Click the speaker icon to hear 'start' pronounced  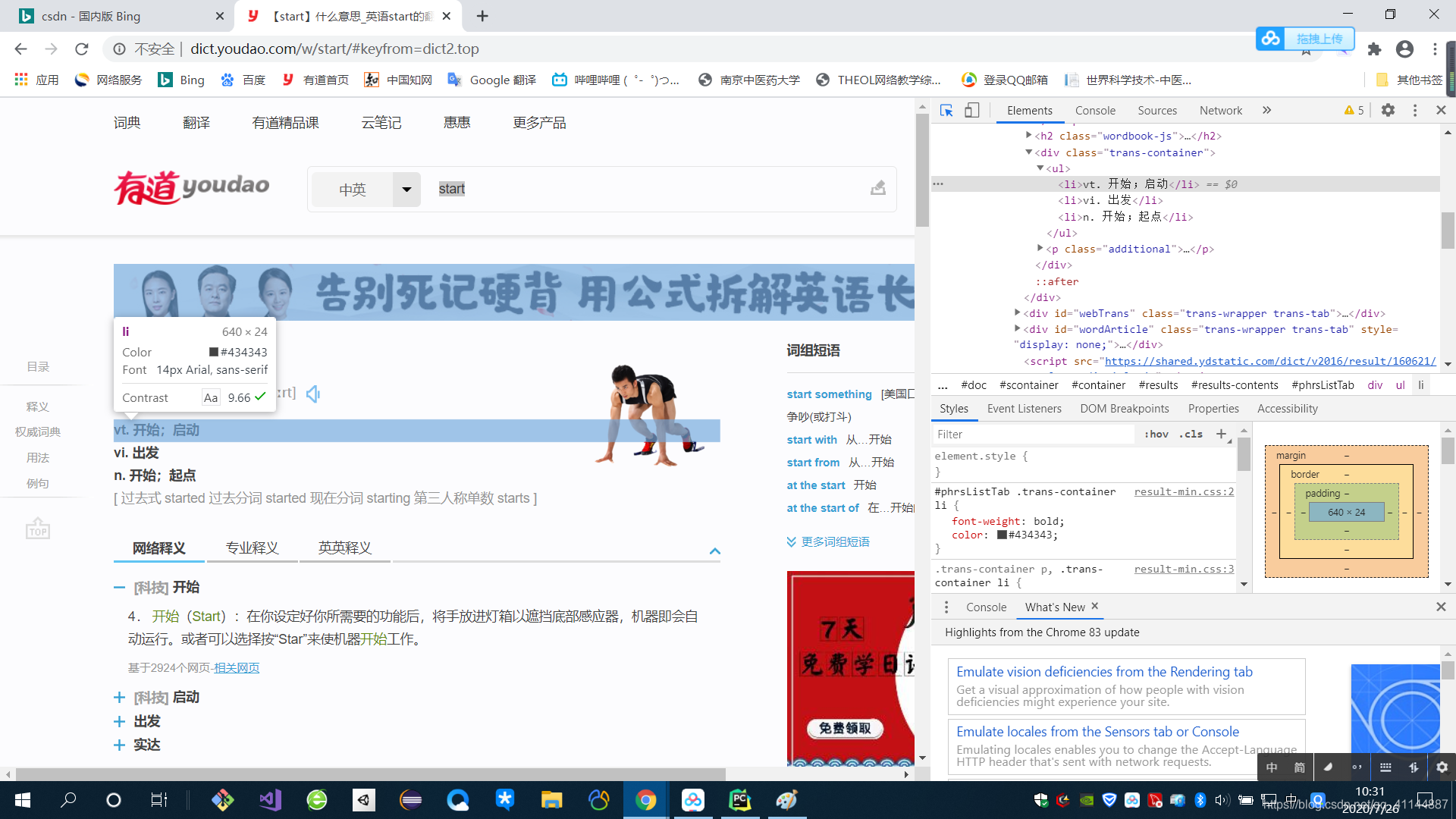[312, 394]
